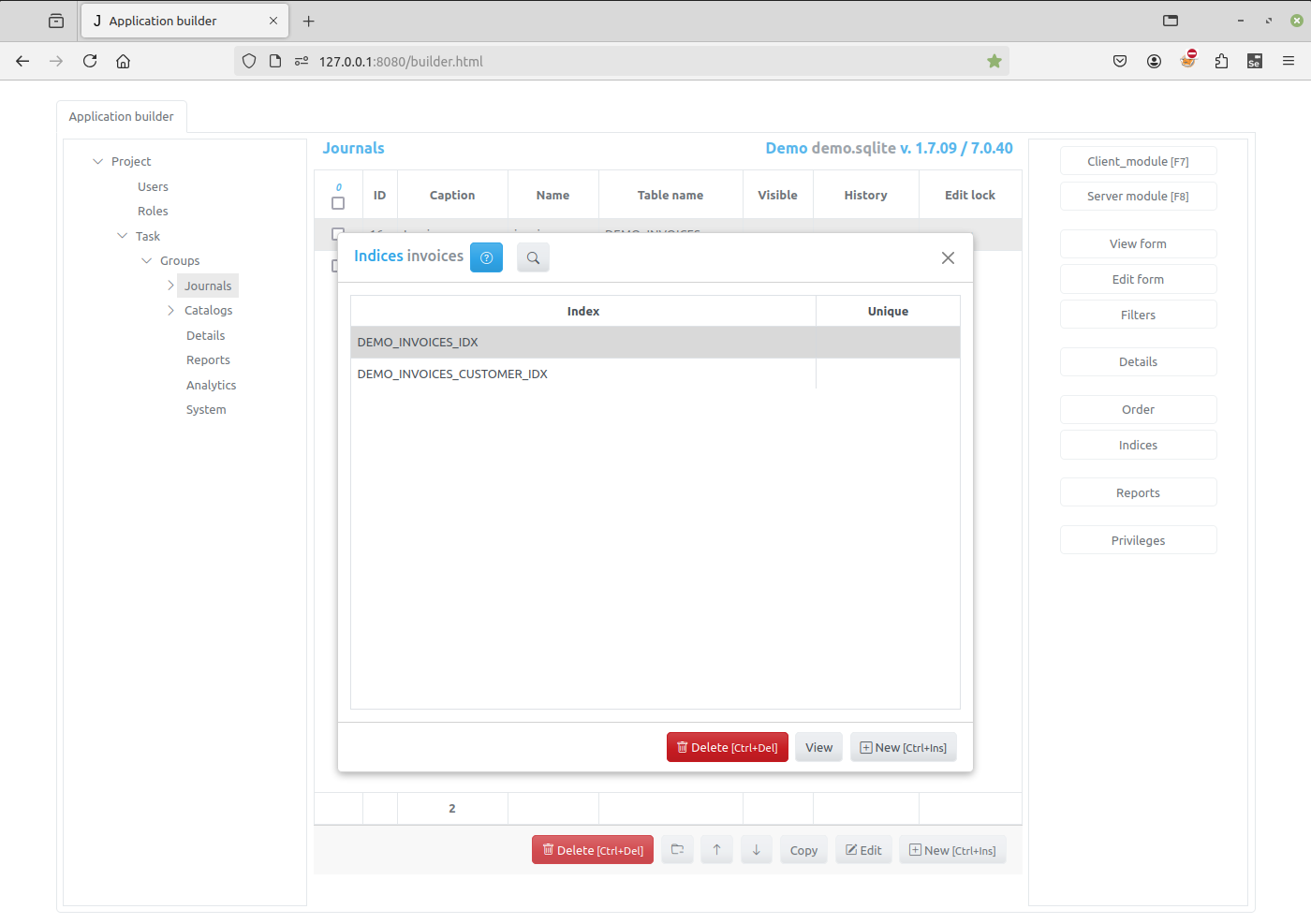
Task: Bookmark page with the star icon
Action: coord(994,62)
